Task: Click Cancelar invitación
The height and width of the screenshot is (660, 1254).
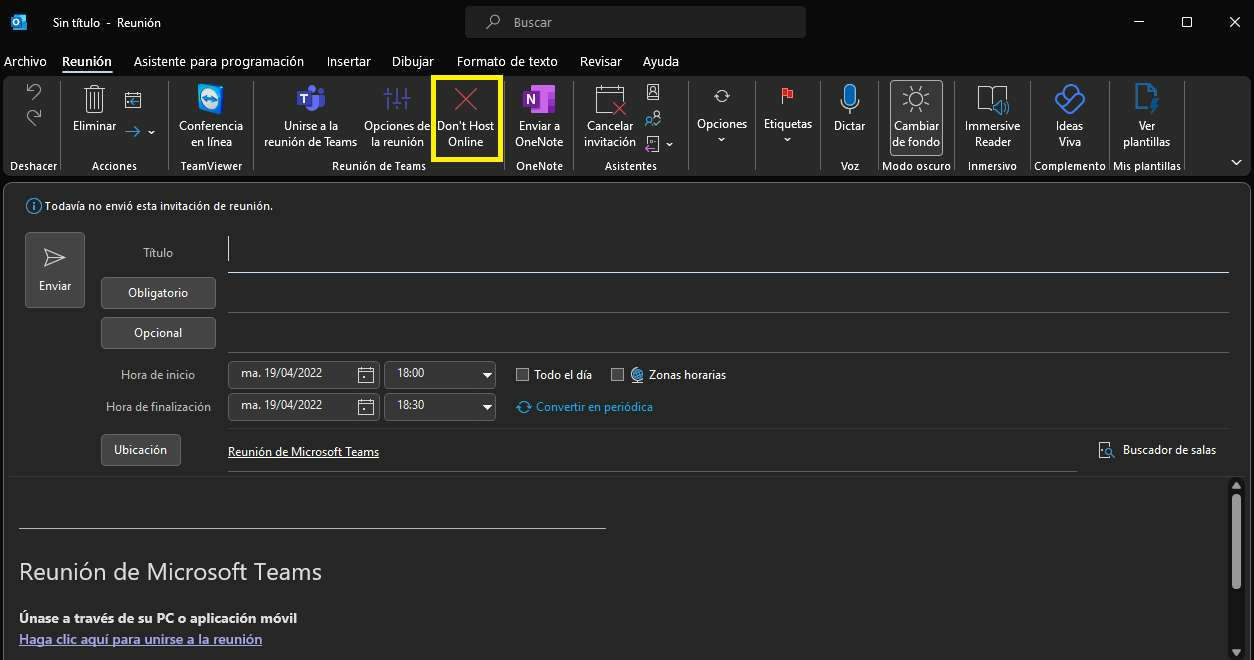Action: (610, 117)
